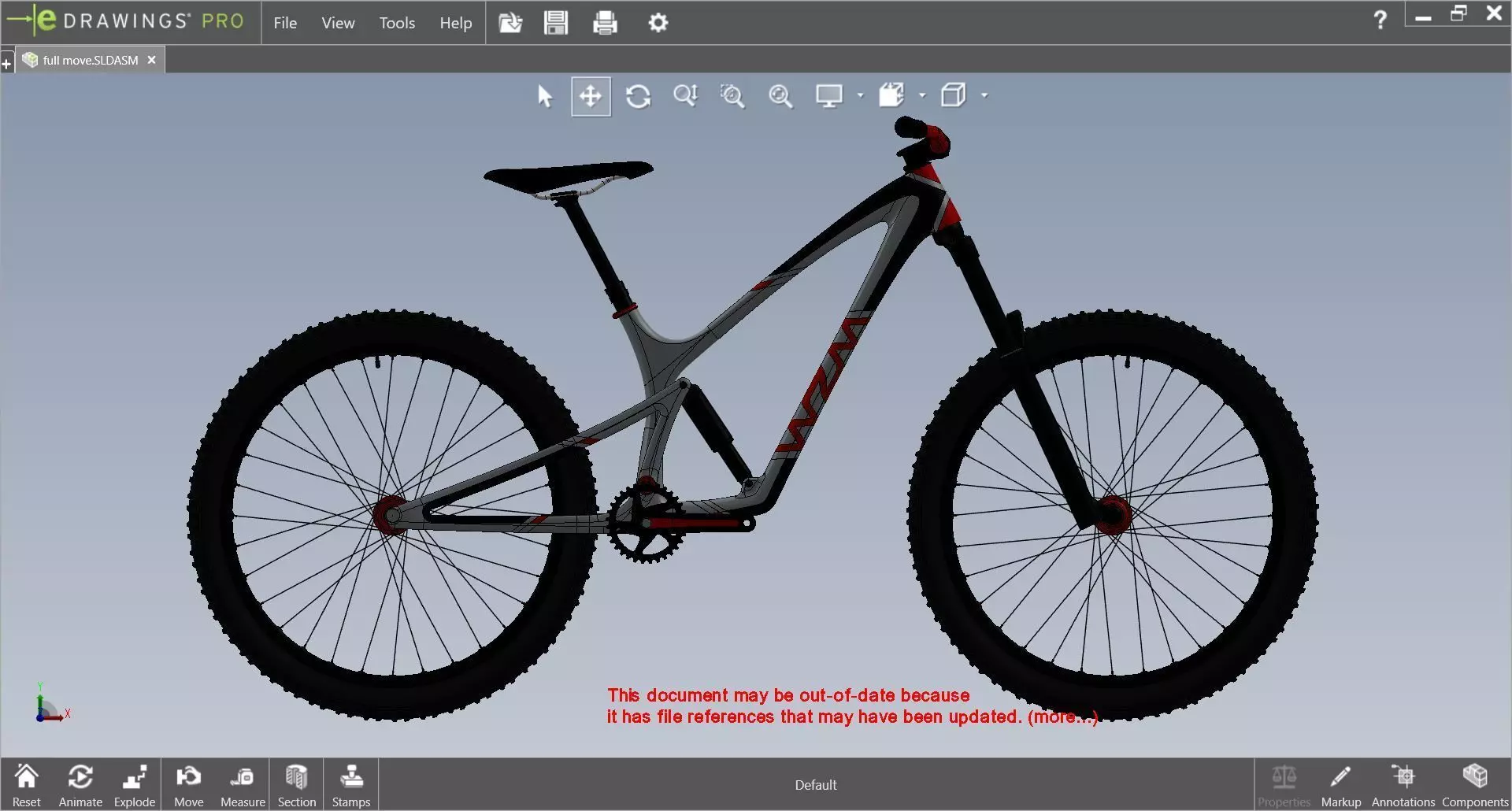Click the view orientation cube icon
Screen dimensions: 1512x811
click(x=891, y=96)
